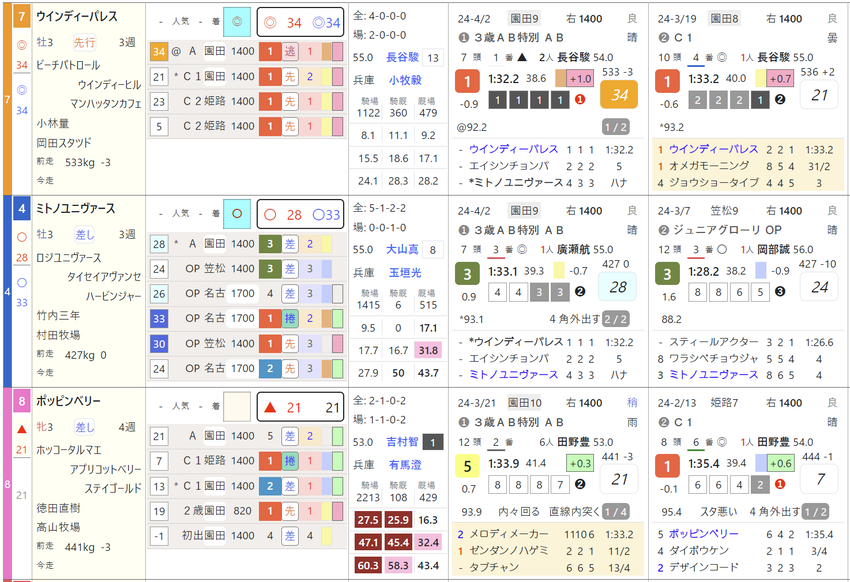
Task: Click the pink +0.7 pace box
Action: point(780,79)
